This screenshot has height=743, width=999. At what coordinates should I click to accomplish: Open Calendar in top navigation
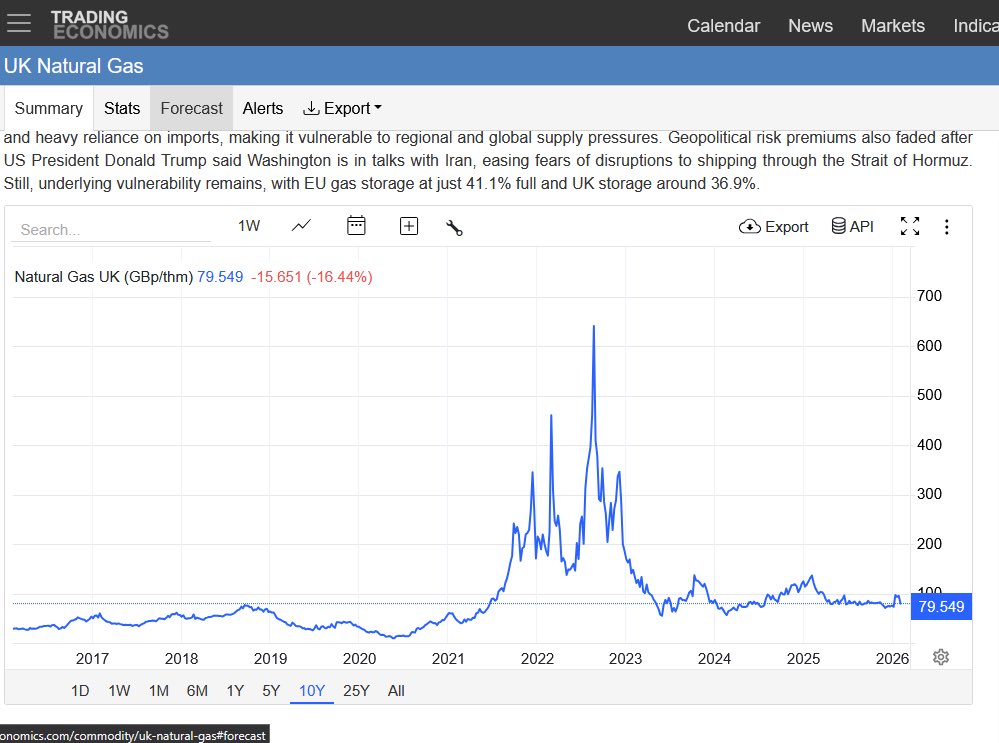pos(723,25)
